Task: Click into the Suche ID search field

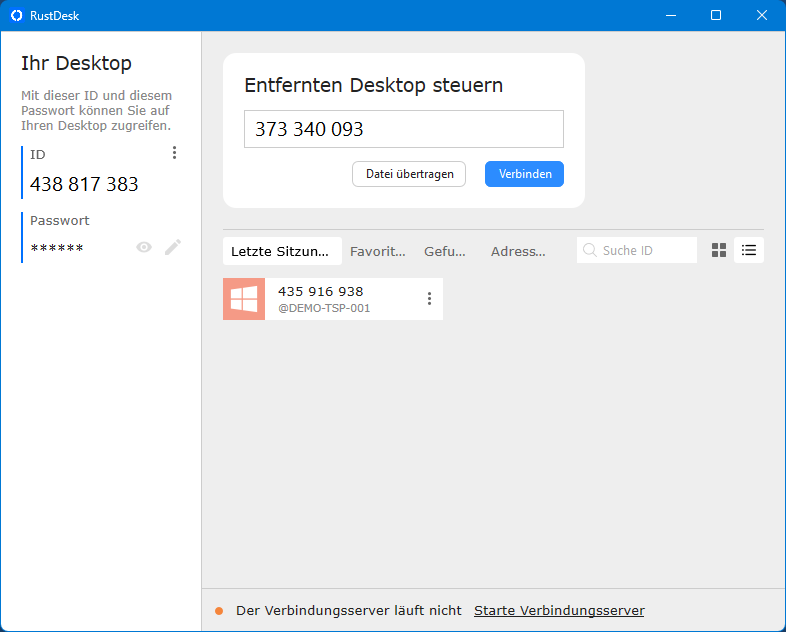Action: coord(645,250)
